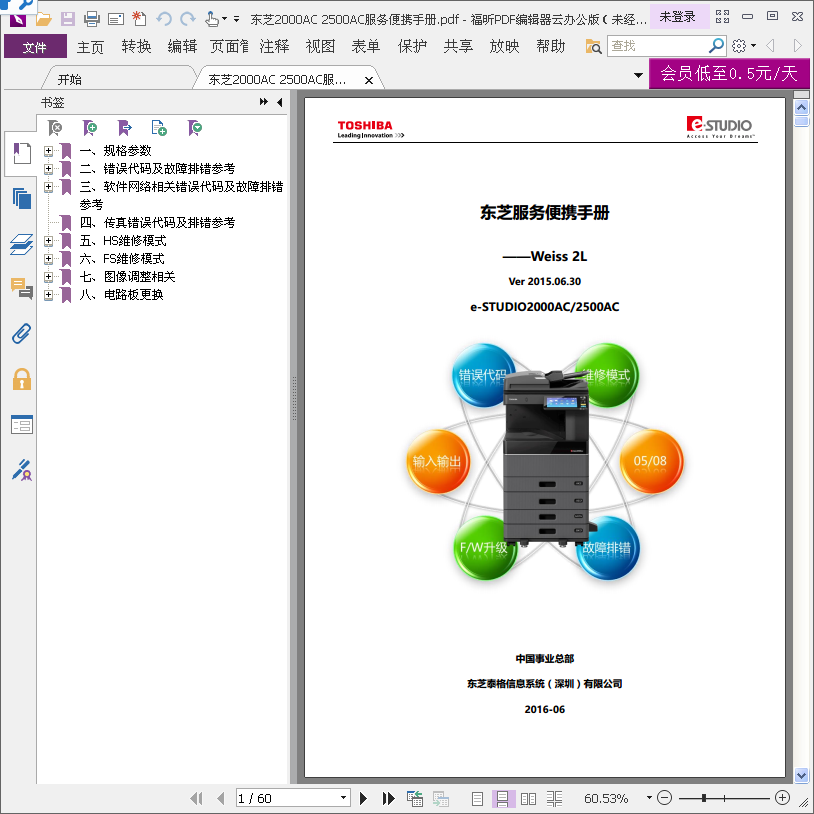Click the bookmark page-add icon
Viewport: 814px width, 814px height.
click(x=159, y=128)
